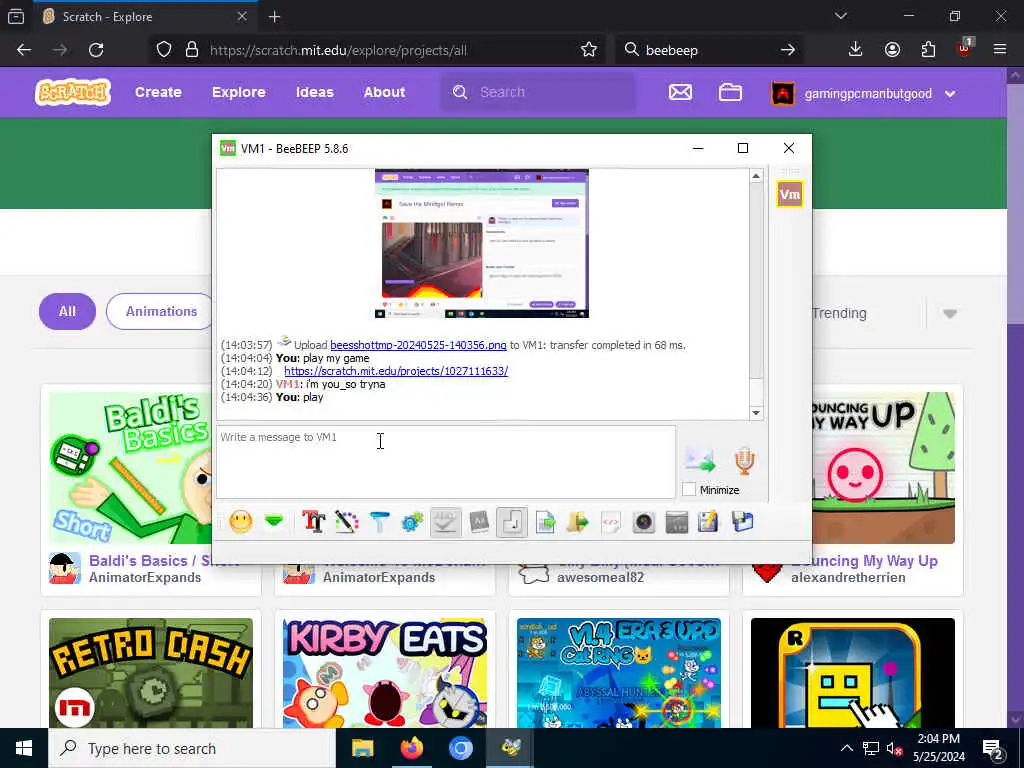1024x768 pixels.
Task: Open the Windows Start menu
Action: tap(24, 748)
